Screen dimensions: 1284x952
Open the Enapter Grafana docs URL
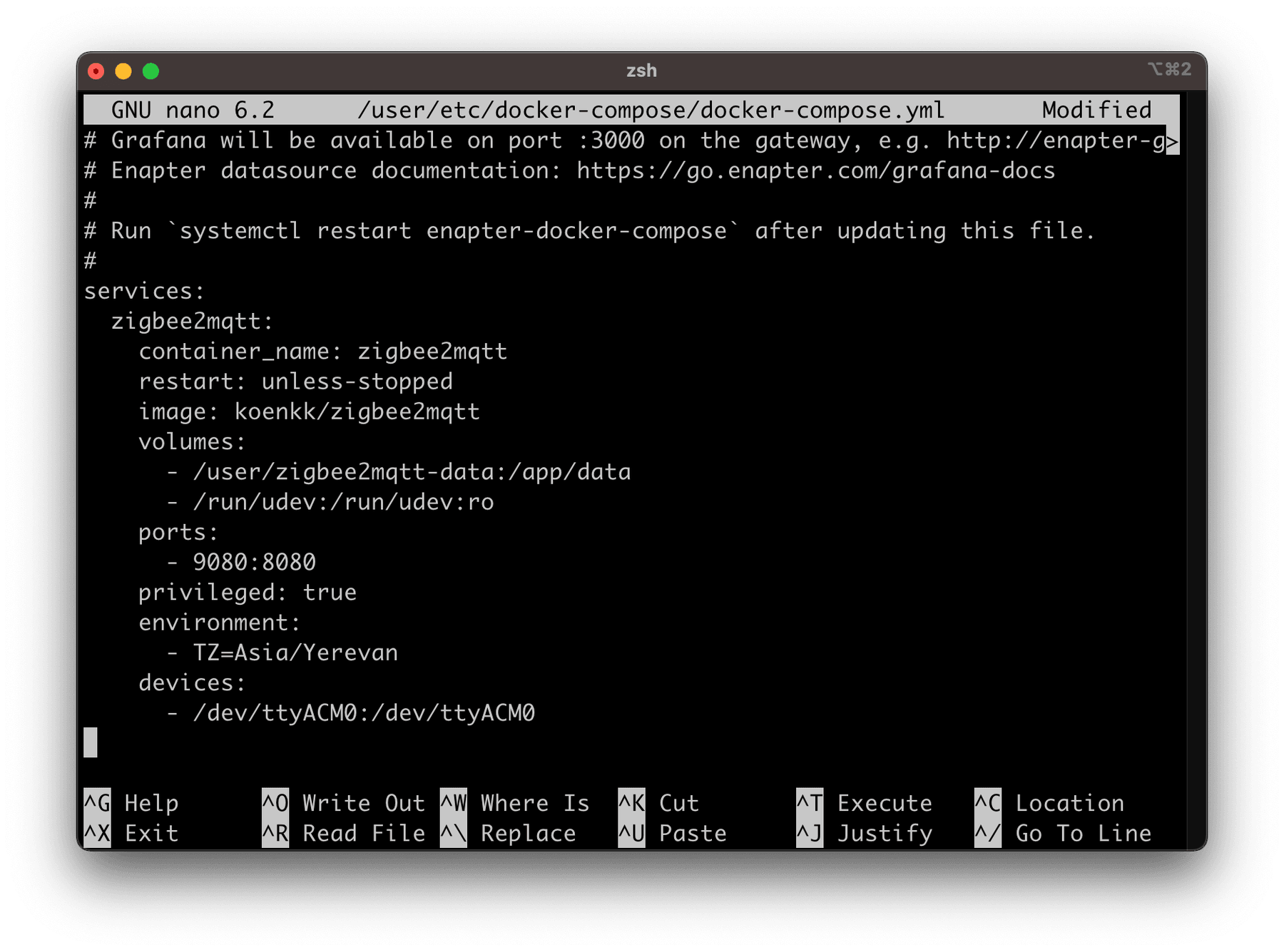coord(813,170)
